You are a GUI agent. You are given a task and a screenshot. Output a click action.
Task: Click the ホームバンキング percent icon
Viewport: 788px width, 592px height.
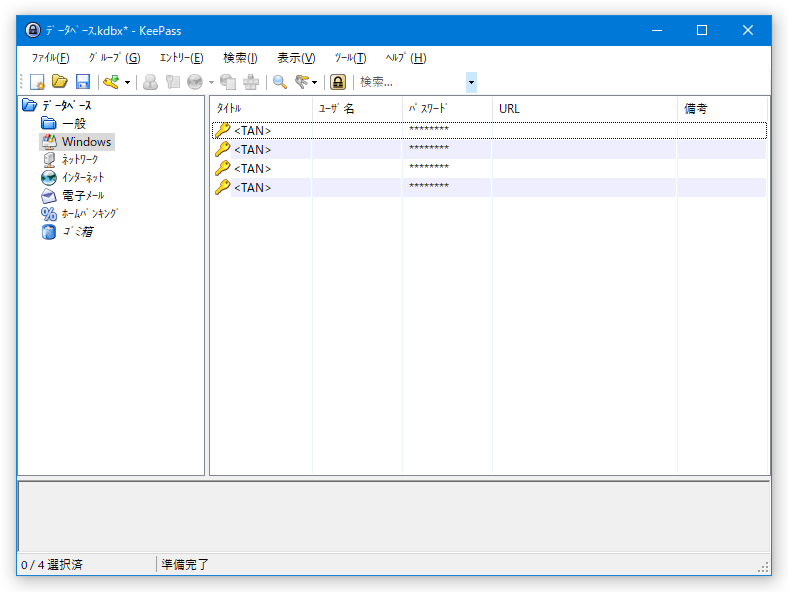tap(49, 214)
